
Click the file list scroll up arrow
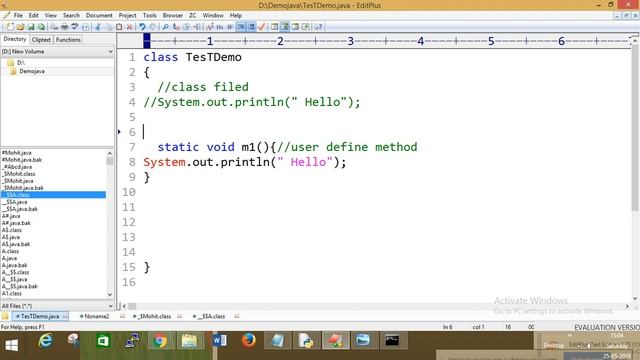click(110, 153)
